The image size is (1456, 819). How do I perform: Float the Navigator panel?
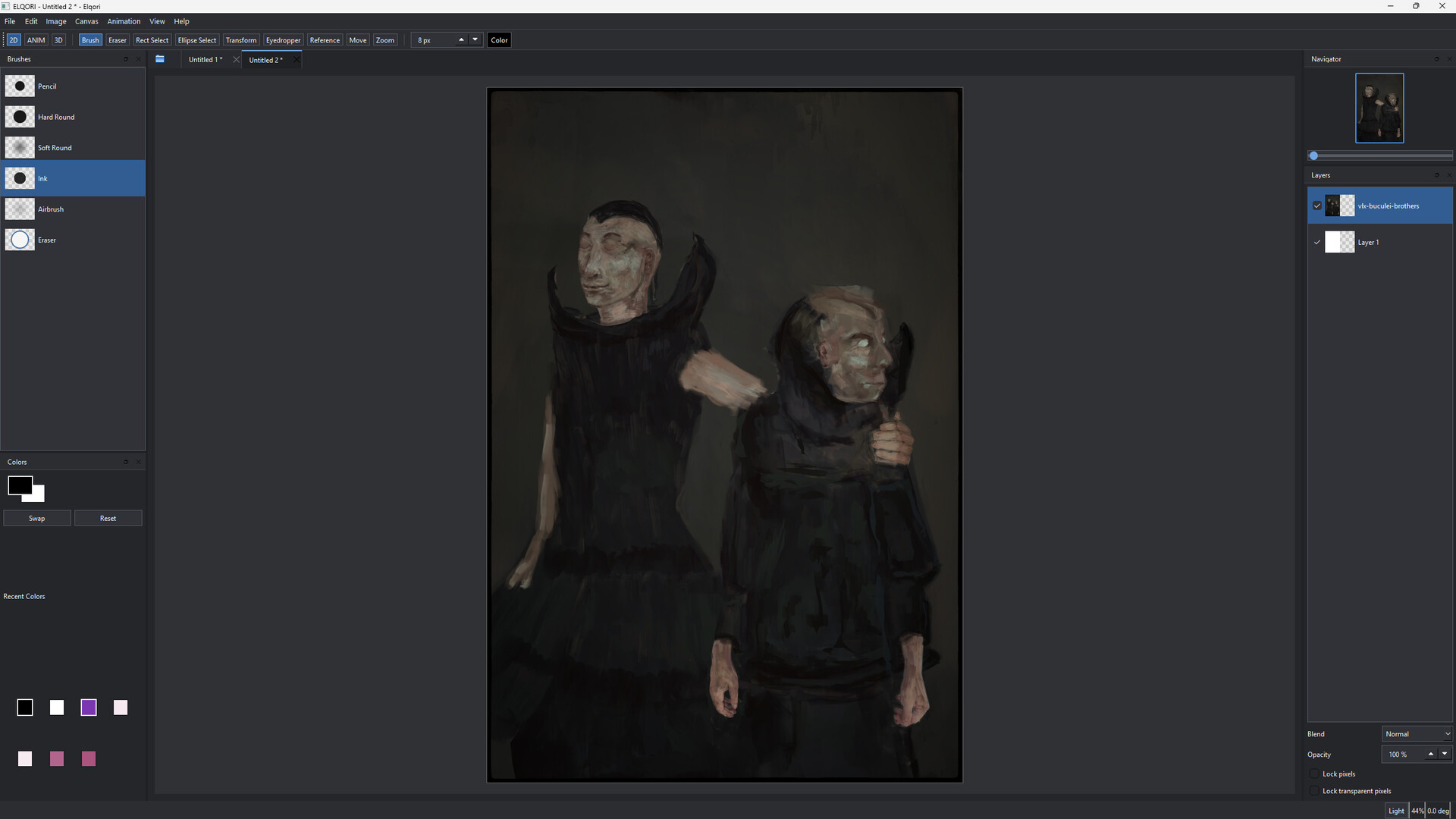coord(1436,59)
